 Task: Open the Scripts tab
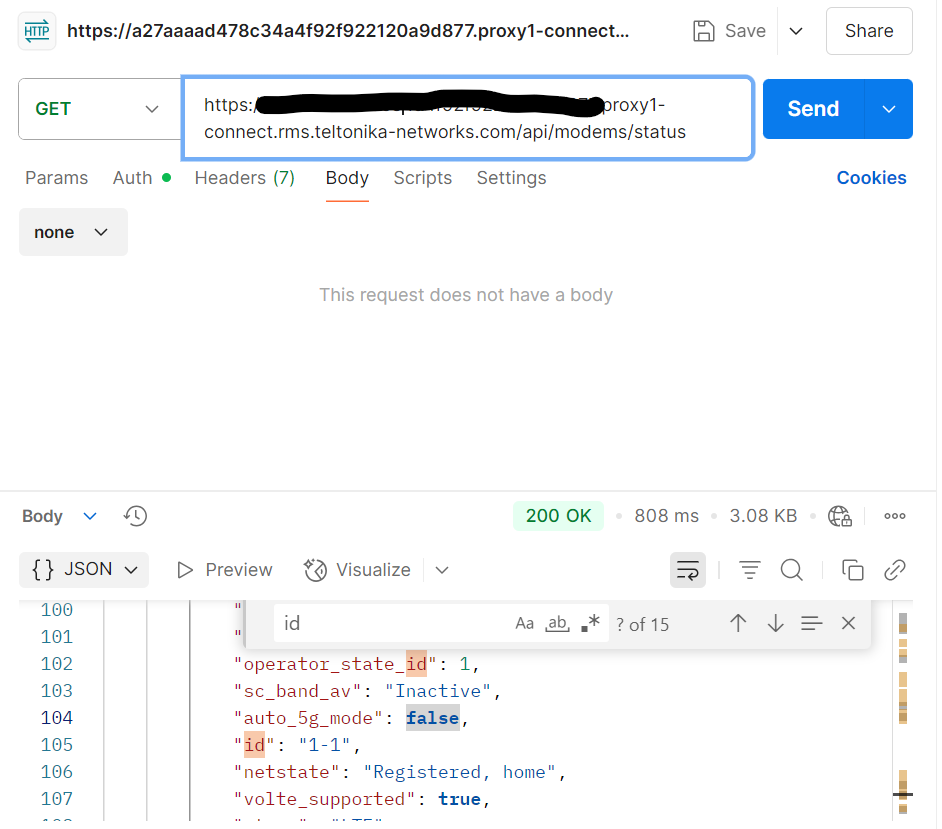pyautogui.click(x=422, y=178)
